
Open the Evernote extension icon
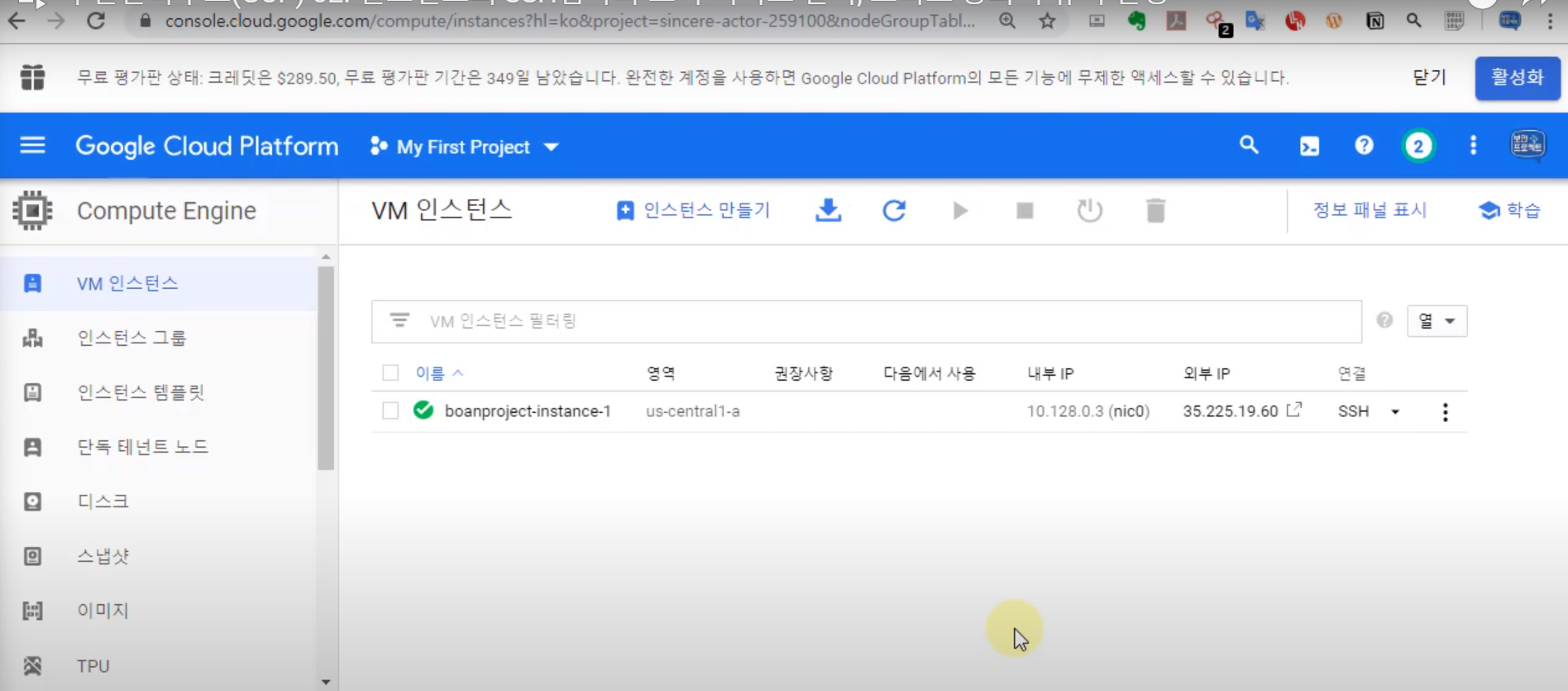tap(1136, 21)
